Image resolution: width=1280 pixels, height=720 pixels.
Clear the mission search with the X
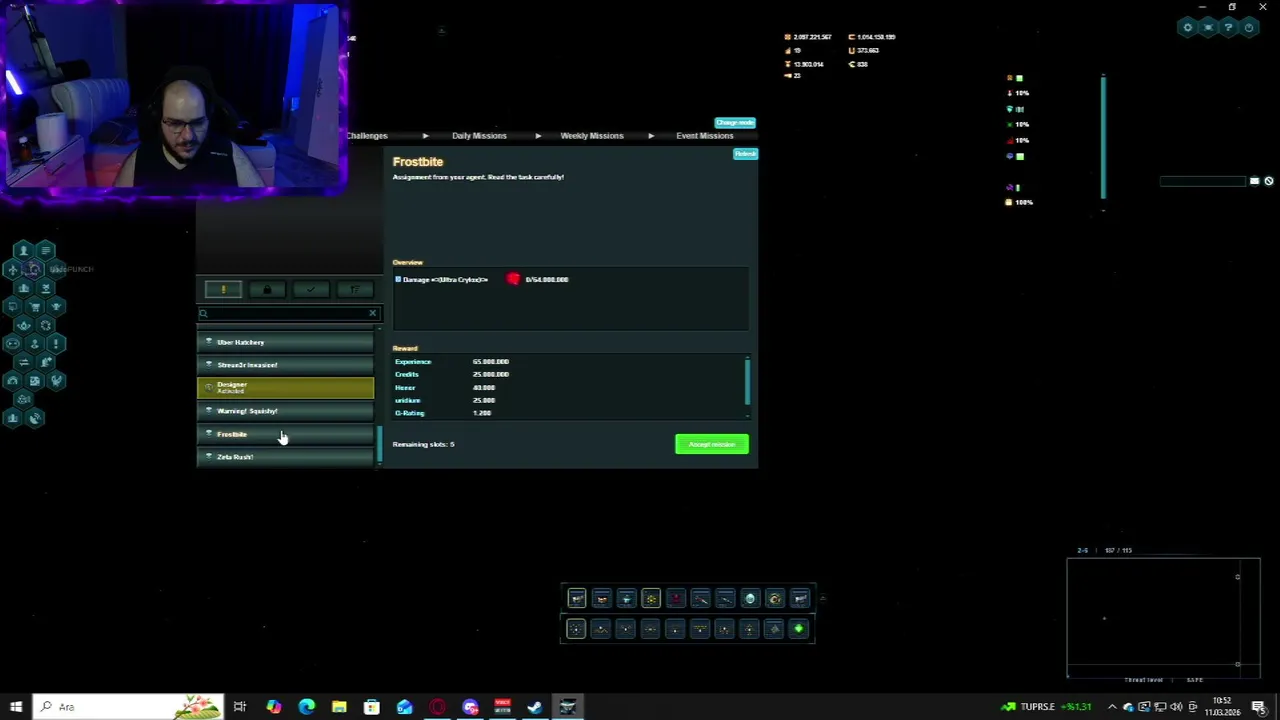click(372, 313)
